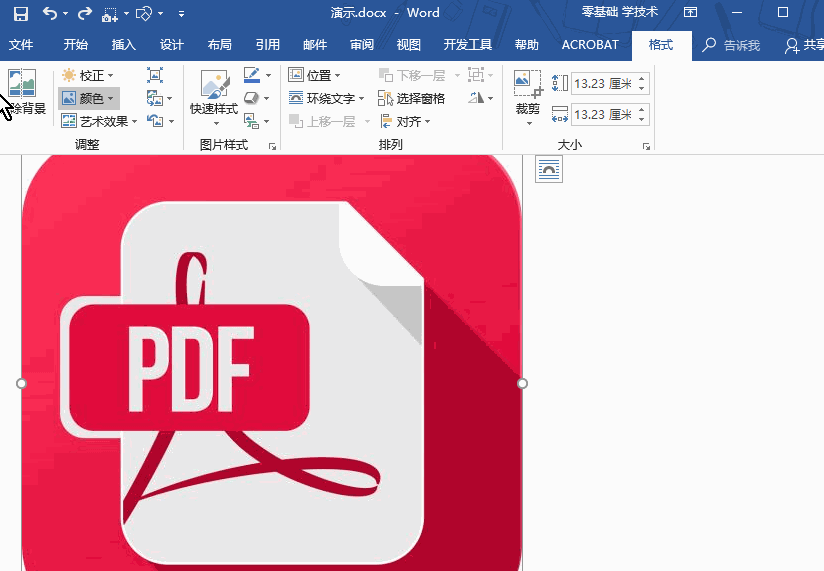This screenshot has width=824, height=571.
Task: Open the 大小 size dialog launcher
Action: point(646,147)
